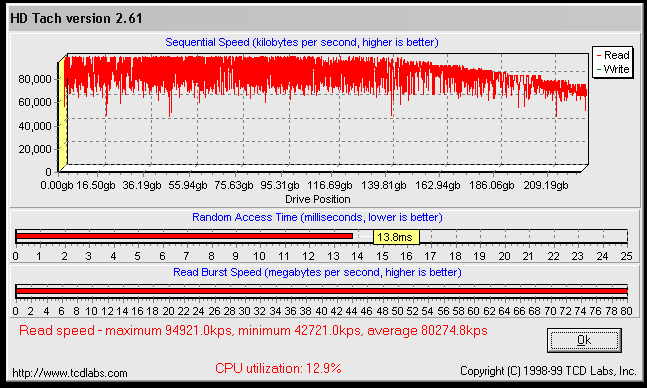Click the Drive Position axis label

tap(318, 199)
